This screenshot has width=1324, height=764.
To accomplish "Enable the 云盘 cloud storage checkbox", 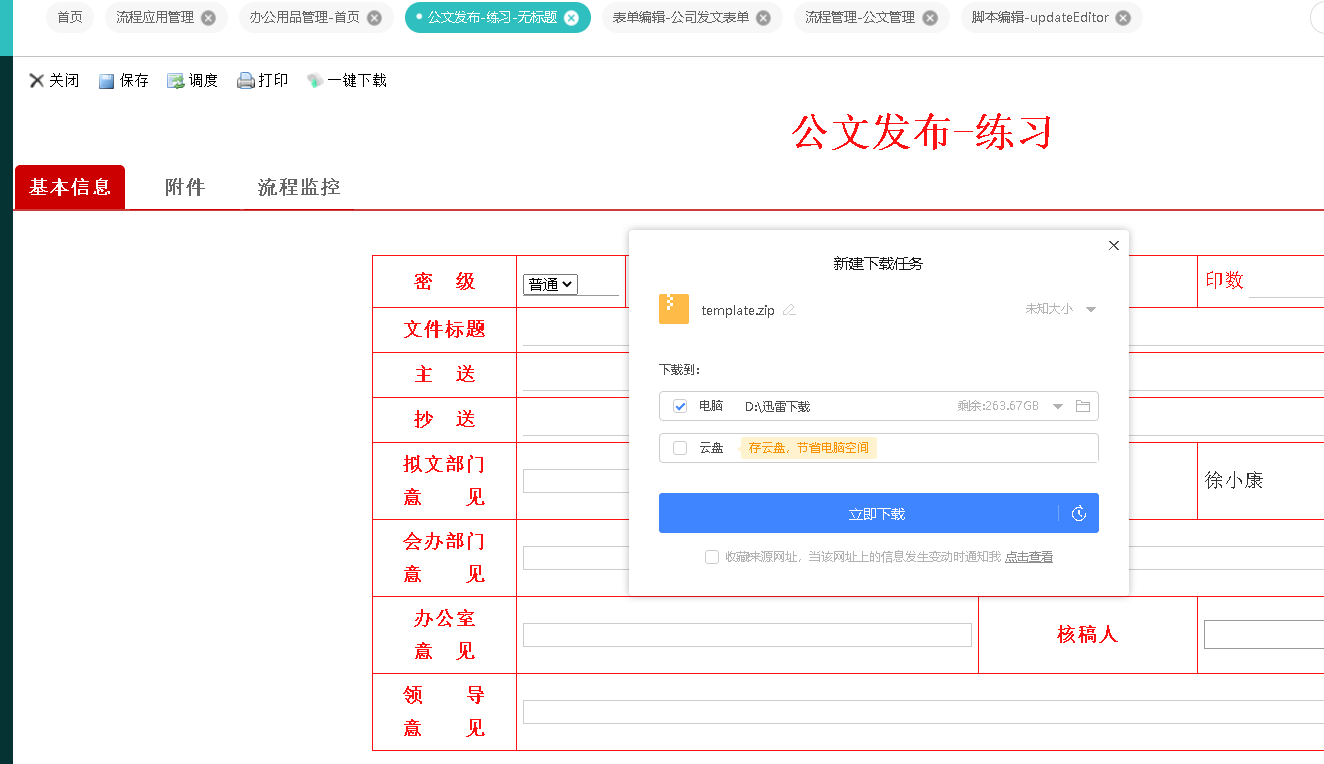I will (680, 448).
